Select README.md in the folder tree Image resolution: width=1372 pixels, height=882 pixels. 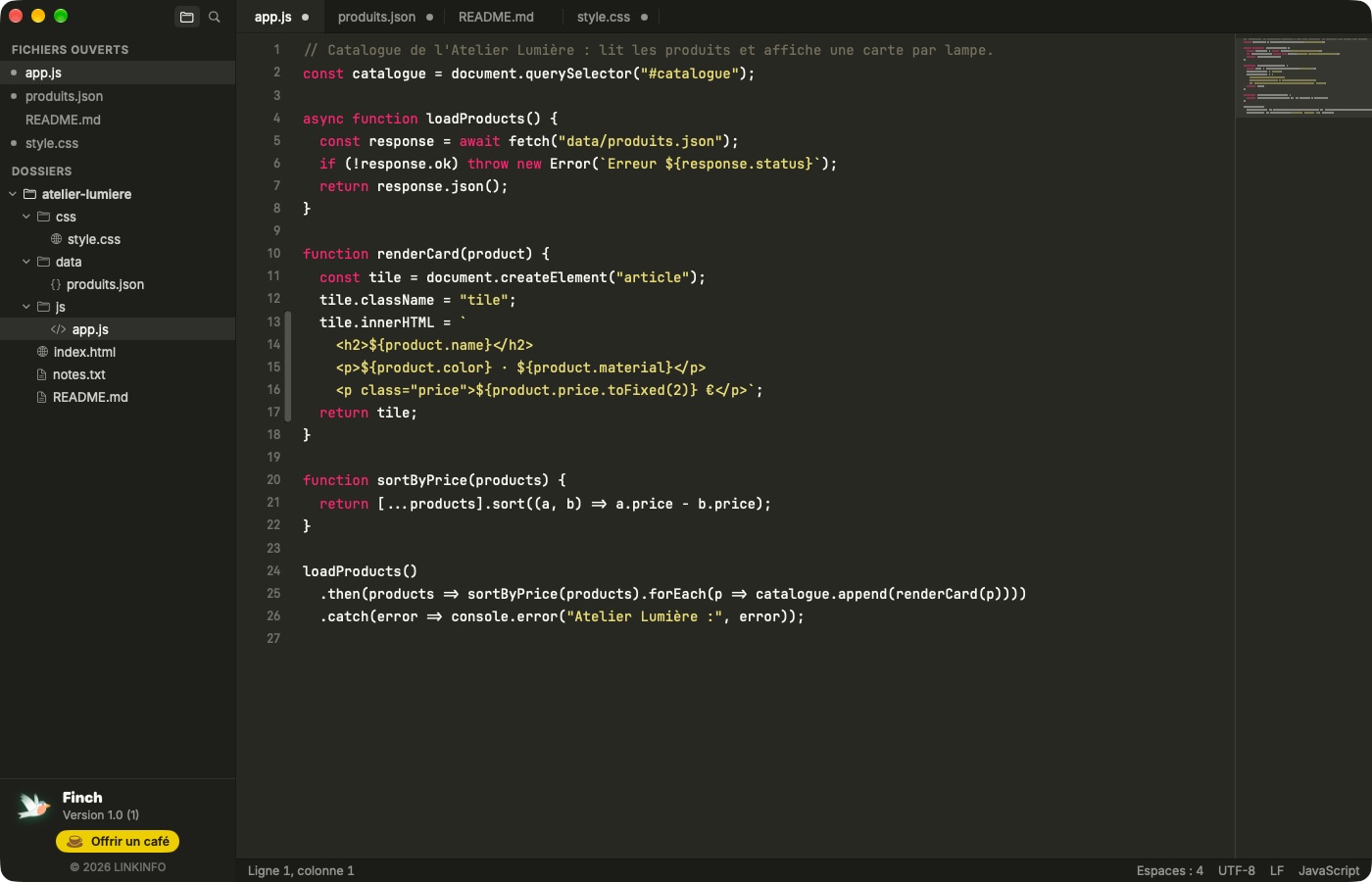(x=90, y=397)
